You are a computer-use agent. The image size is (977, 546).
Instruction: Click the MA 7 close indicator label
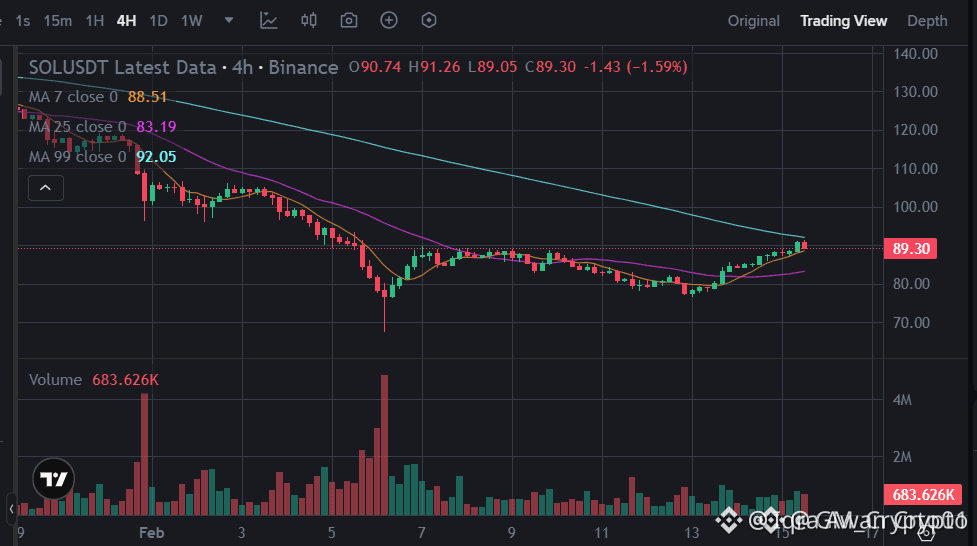[x=73, y=97]
